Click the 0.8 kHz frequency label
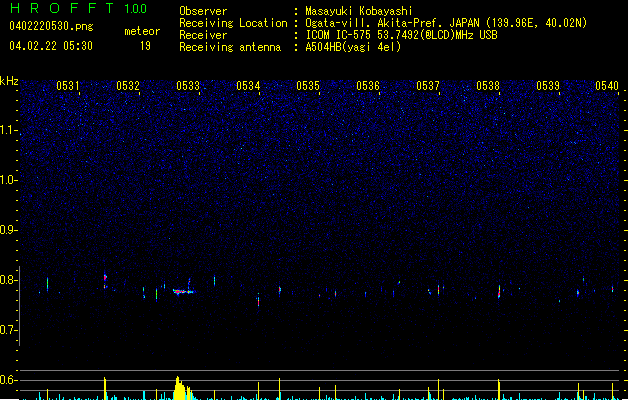The width and height of the screenshot is (629, 400). 9,280
